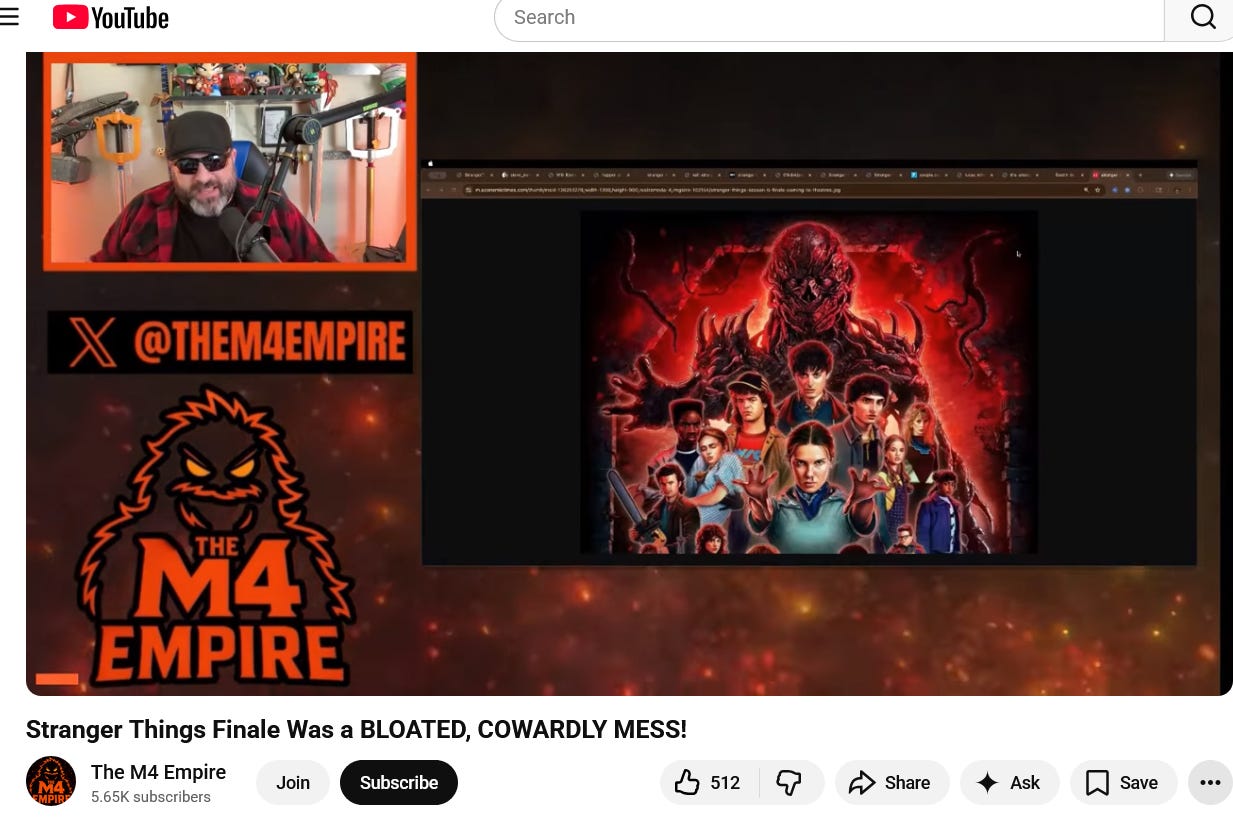Click the video player area
Image resolution: width=1233 pixels, height=820 pixels.
click(x=629, y=373)
